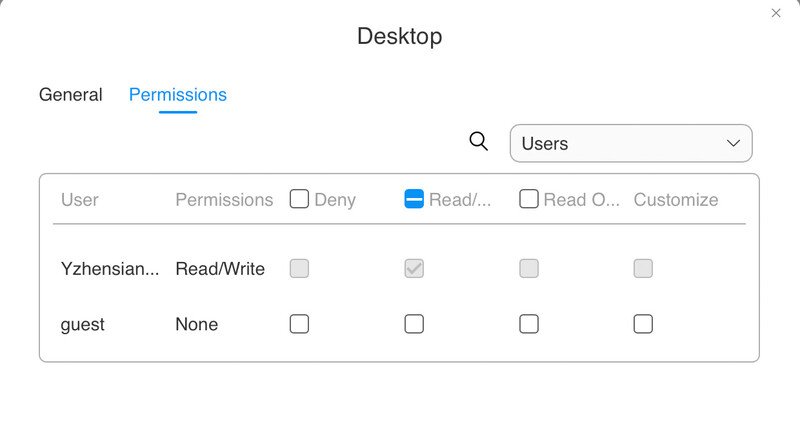Check Customize for guest user
800x440 pixels.
click(643, 324)
